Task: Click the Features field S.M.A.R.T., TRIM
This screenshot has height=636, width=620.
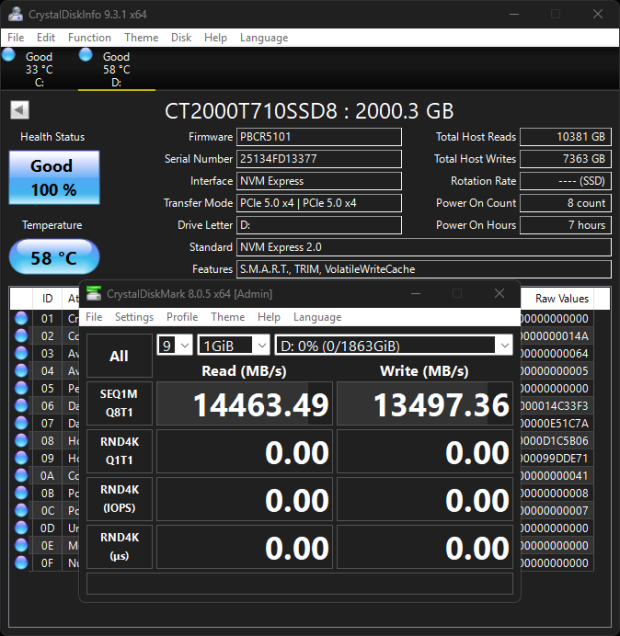Action: coord(424,269)
